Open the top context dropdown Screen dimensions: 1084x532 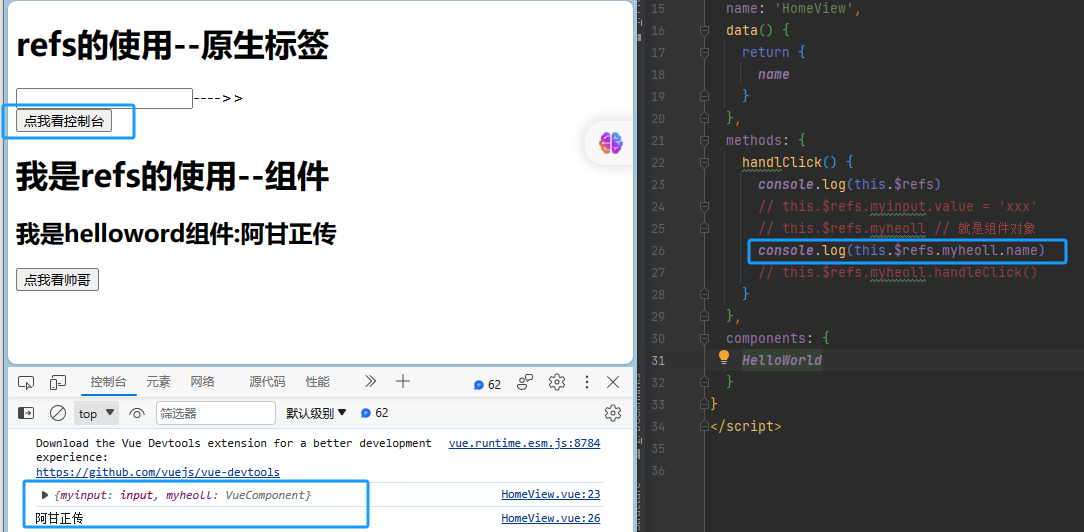(x=96, y=413)
